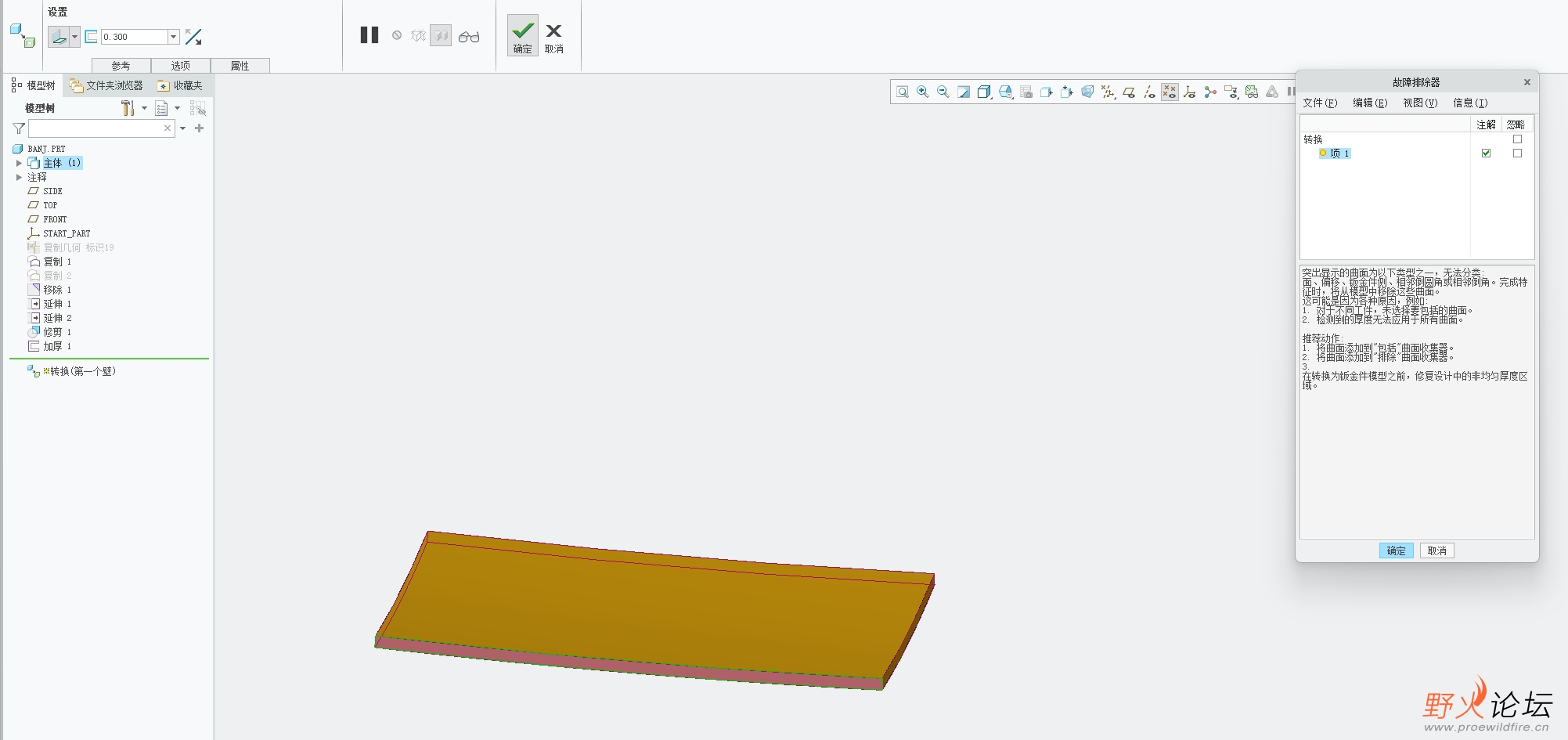Select the 模型树 tab
The image size is (1568, 740).
[x=34, y=85]
